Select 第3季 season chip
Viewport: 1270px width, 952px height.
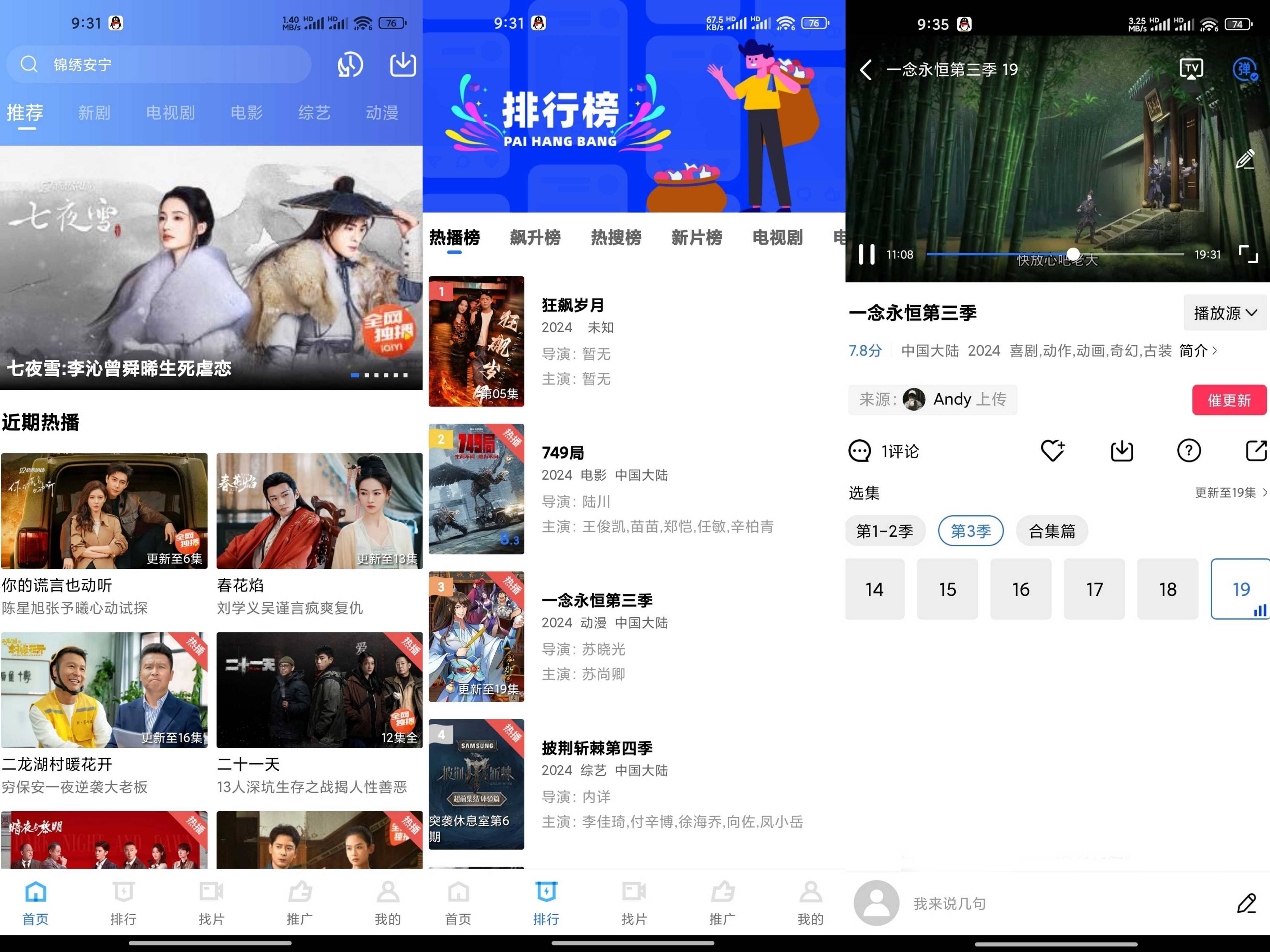click(x=971, y=531)
